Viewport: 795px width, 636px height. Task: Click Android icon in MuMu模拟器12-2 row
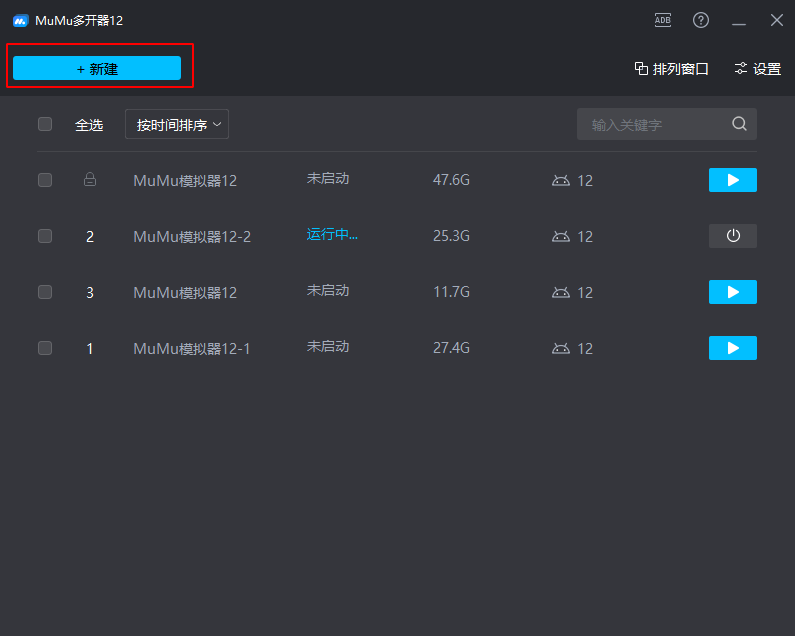(x=561, y=236)
